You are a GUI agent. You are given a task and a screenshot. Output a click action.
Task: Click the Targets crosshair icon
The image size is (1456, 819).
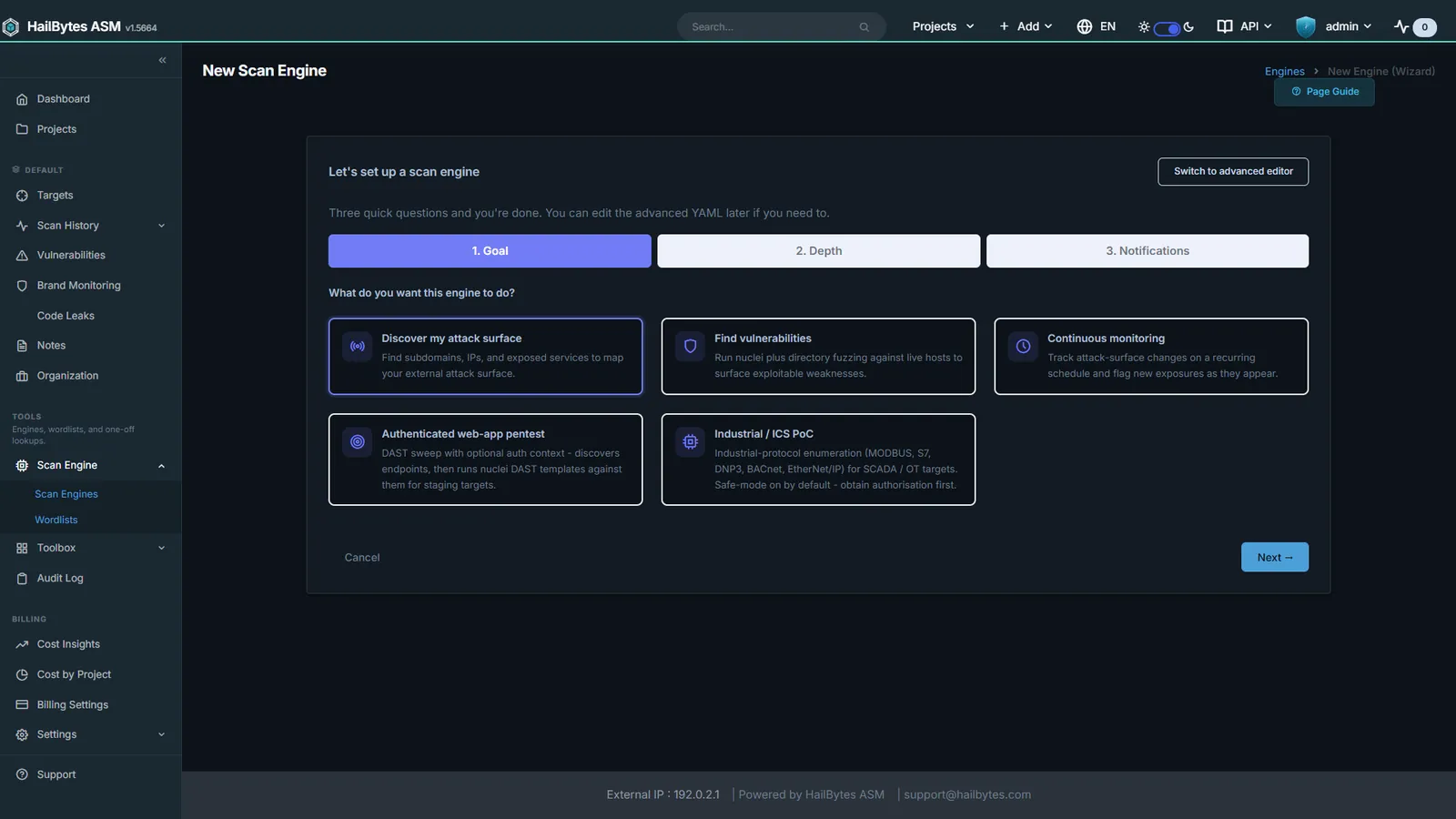[22, 196]
